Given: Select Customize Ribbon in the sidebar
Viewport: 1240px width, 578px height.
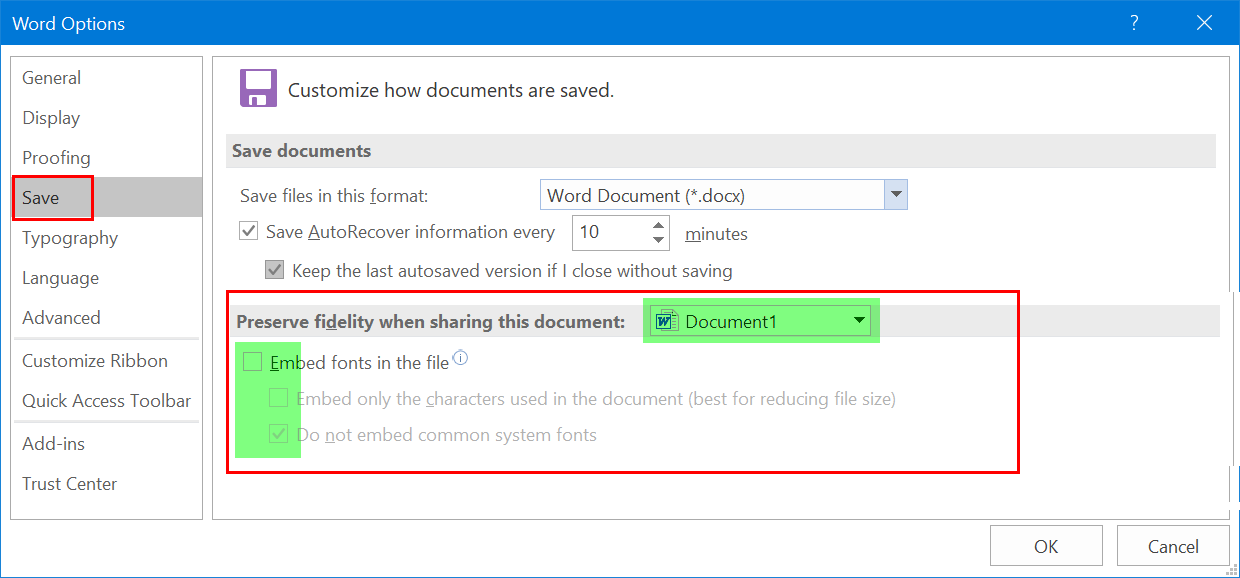Looking at the screenshot, I should (95, 361).
